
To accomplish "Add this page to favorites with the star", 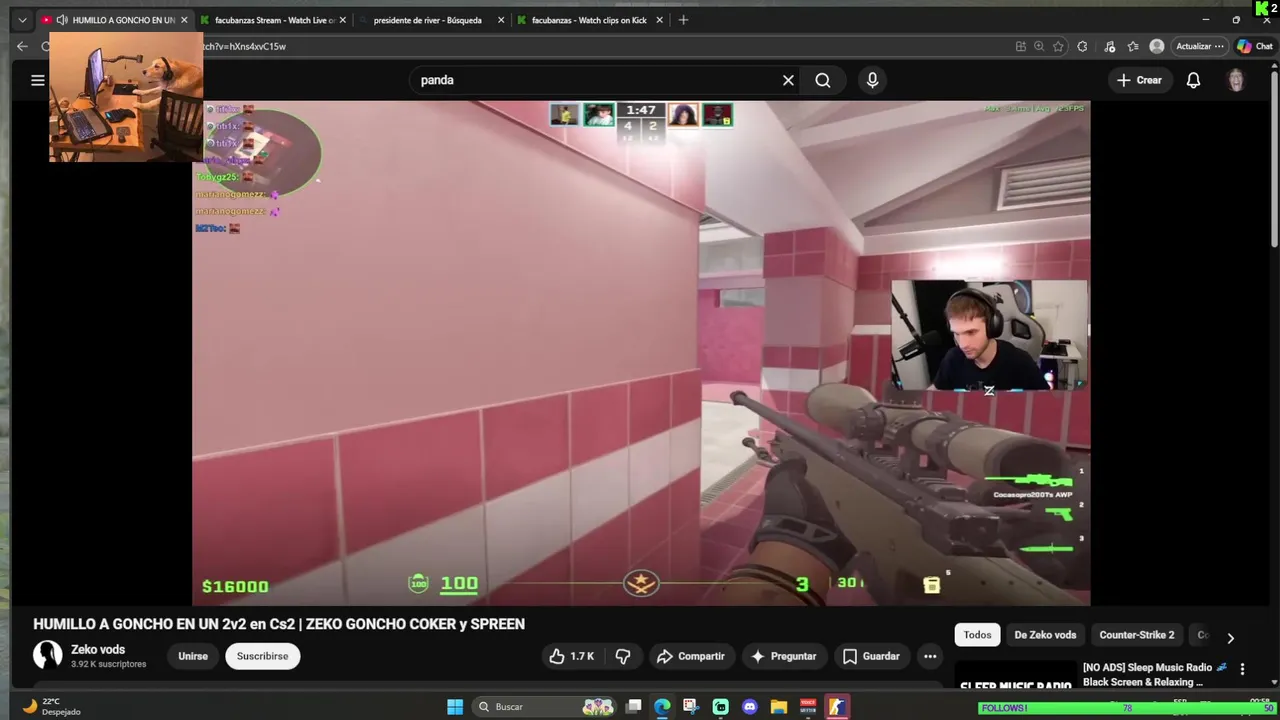I will coord(1058,46).
